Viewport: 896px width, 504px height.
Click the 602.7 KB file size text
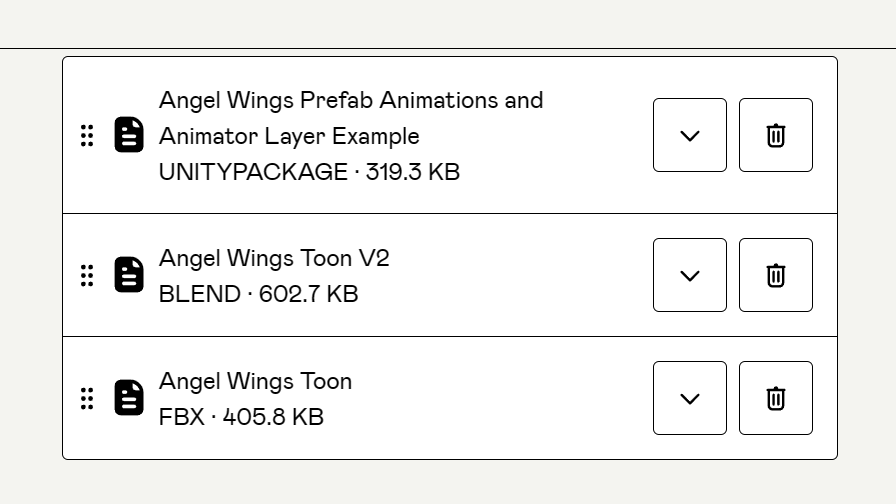[308, 294]
